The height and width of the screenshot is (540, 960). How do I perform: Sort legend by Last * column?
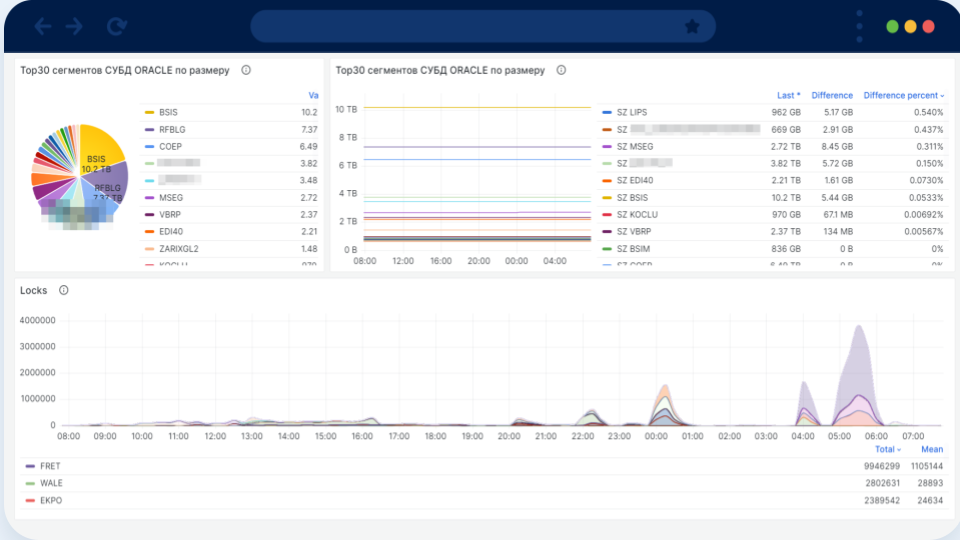pos(788,95)
